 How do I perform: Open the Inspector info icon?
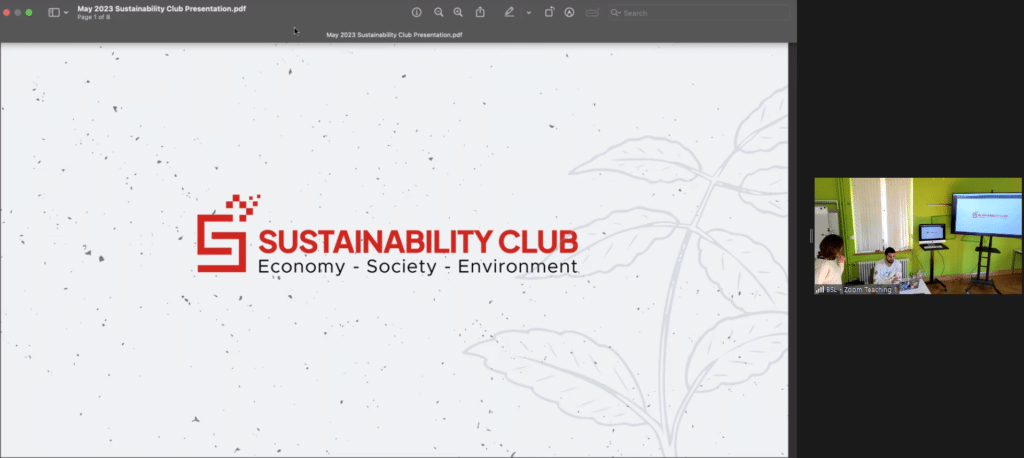pyautogui.click(x=417, y=12)
